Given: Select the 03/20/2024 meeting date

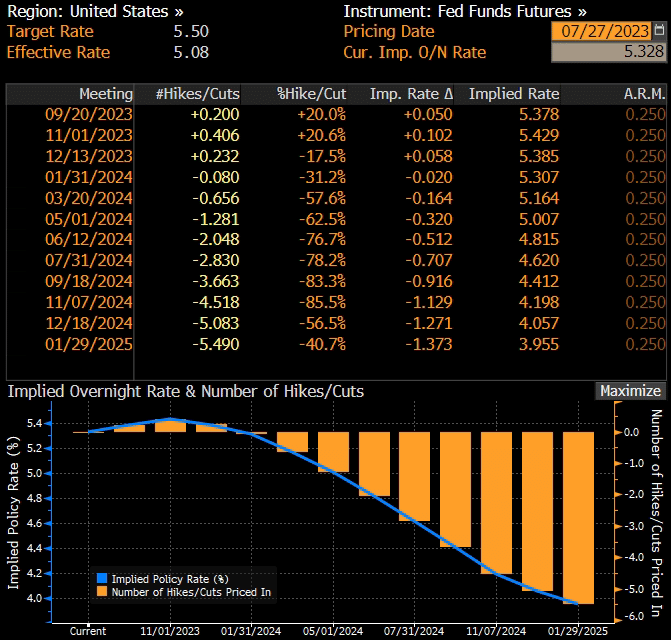Looking at the screenshot, I should pos(89,199).
